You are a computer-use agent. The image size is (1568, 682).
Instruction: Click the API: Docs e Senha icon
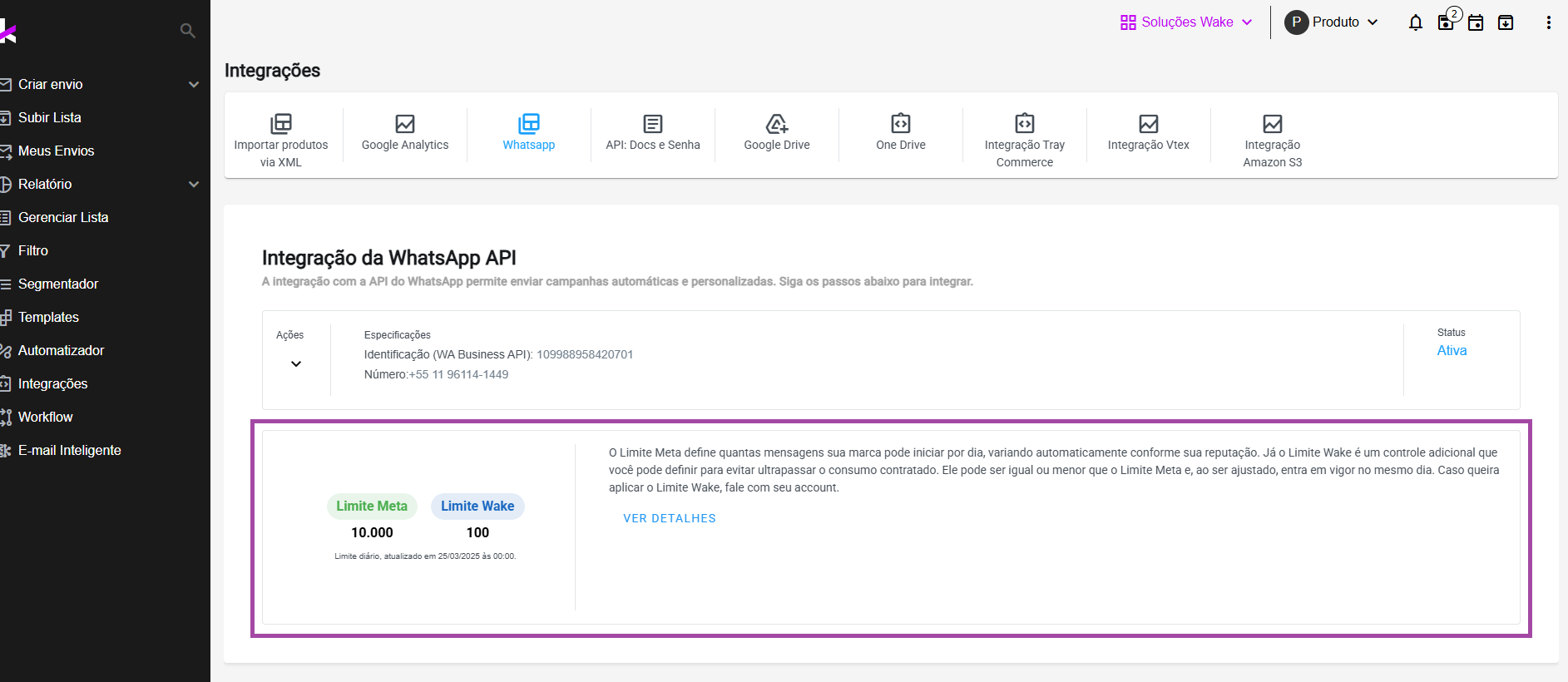tap(653, 124)
